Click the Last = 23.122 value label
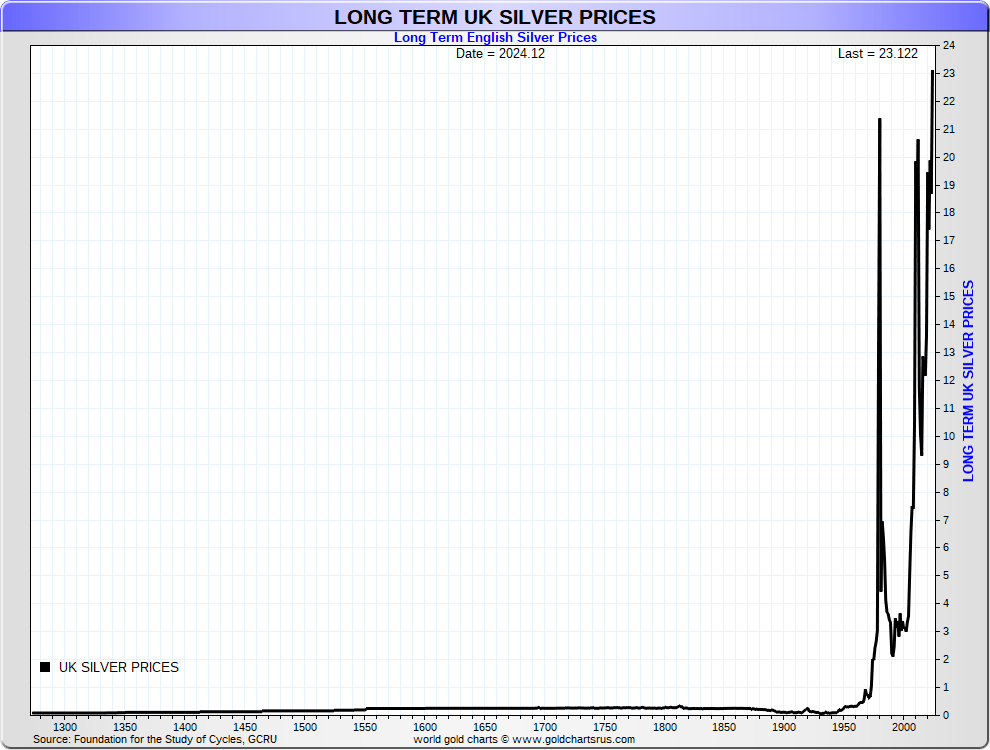The image size is (990, 750). [878, 54]
